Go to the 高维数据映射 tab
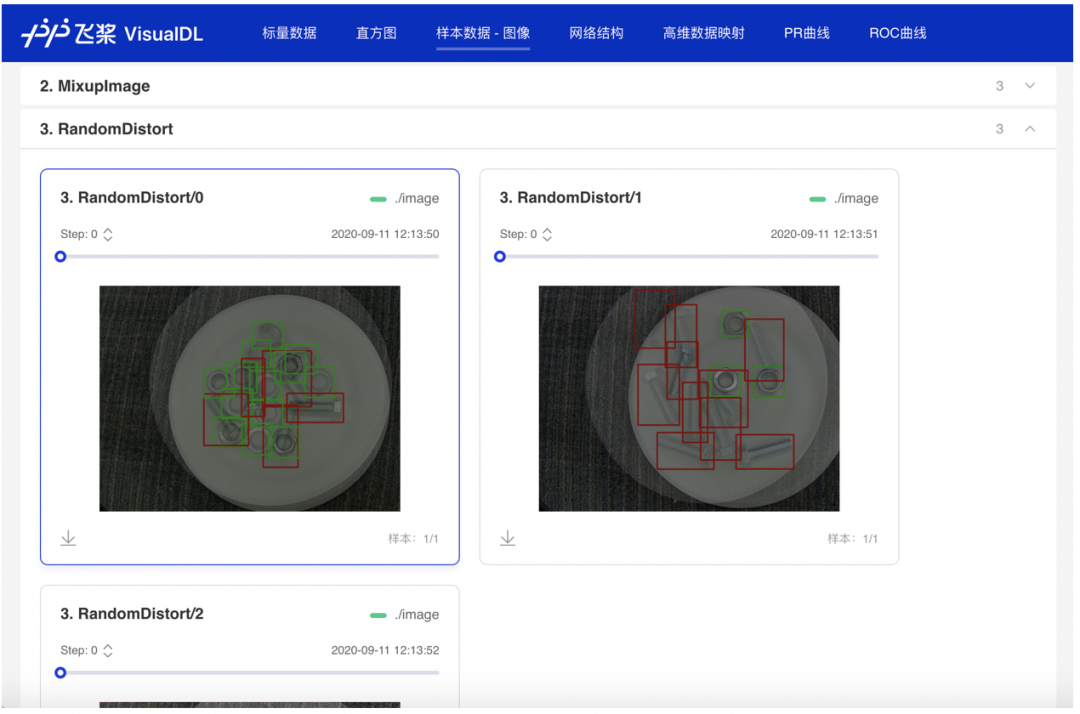The width and height of the screenshot is (1080, 714). click(704, 33)
